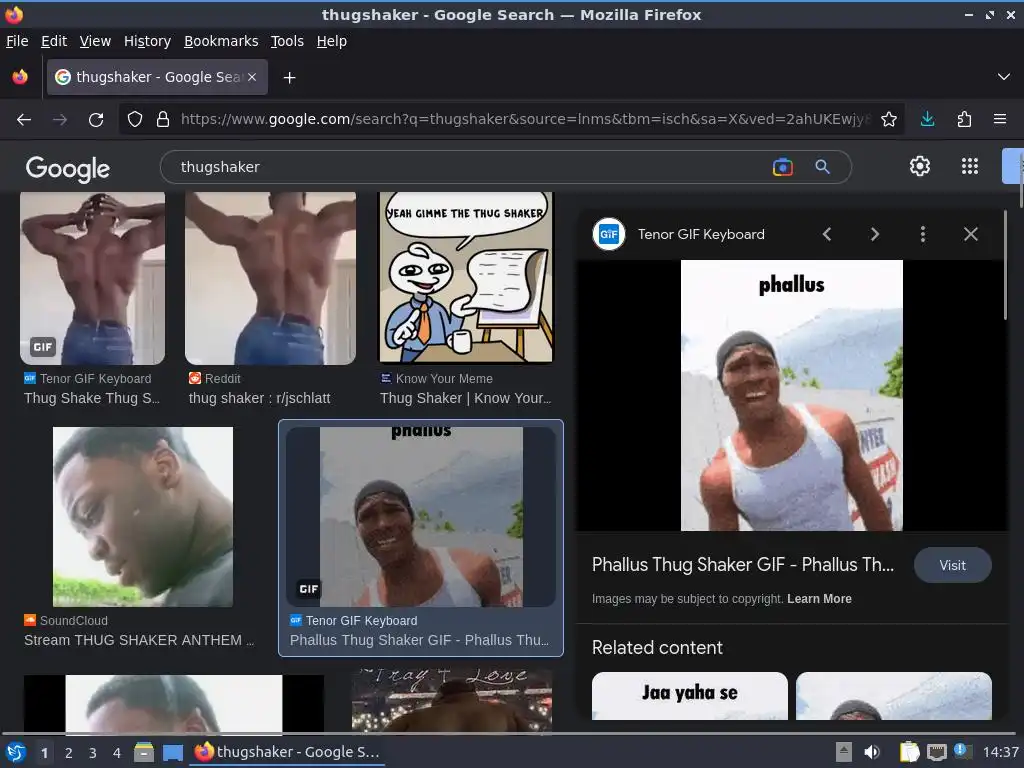Bookmark this page with the star icon

point(889,120)
